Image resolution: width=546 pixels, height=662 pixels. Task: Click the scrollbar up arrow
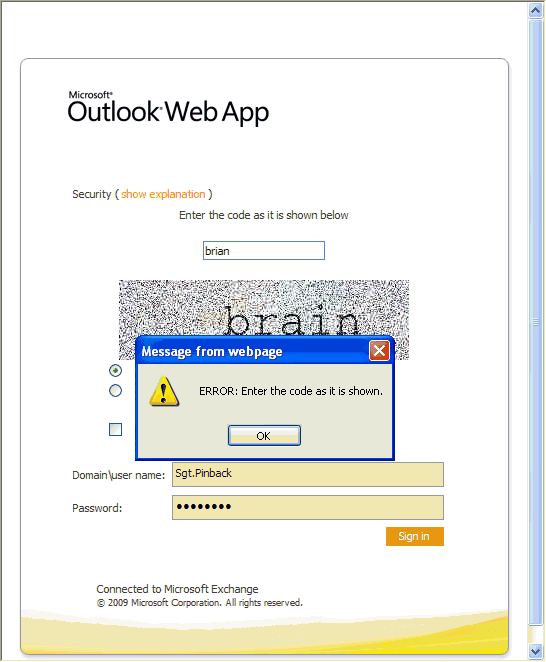point(535,10)
